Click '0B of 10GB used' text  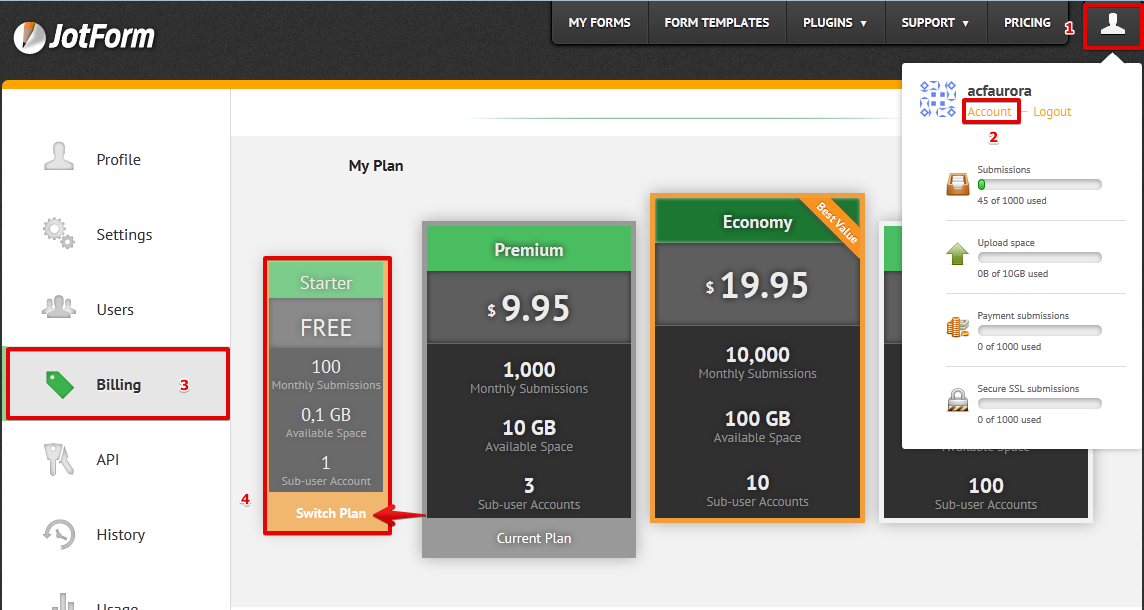(1013, 274)
